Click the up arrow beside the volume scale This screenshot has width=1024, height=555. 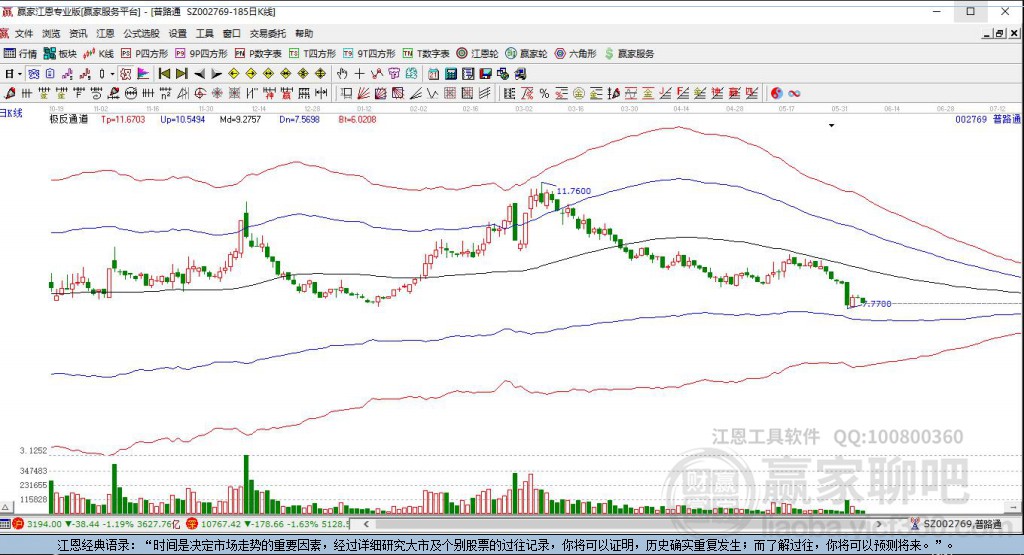coord(5,507)
